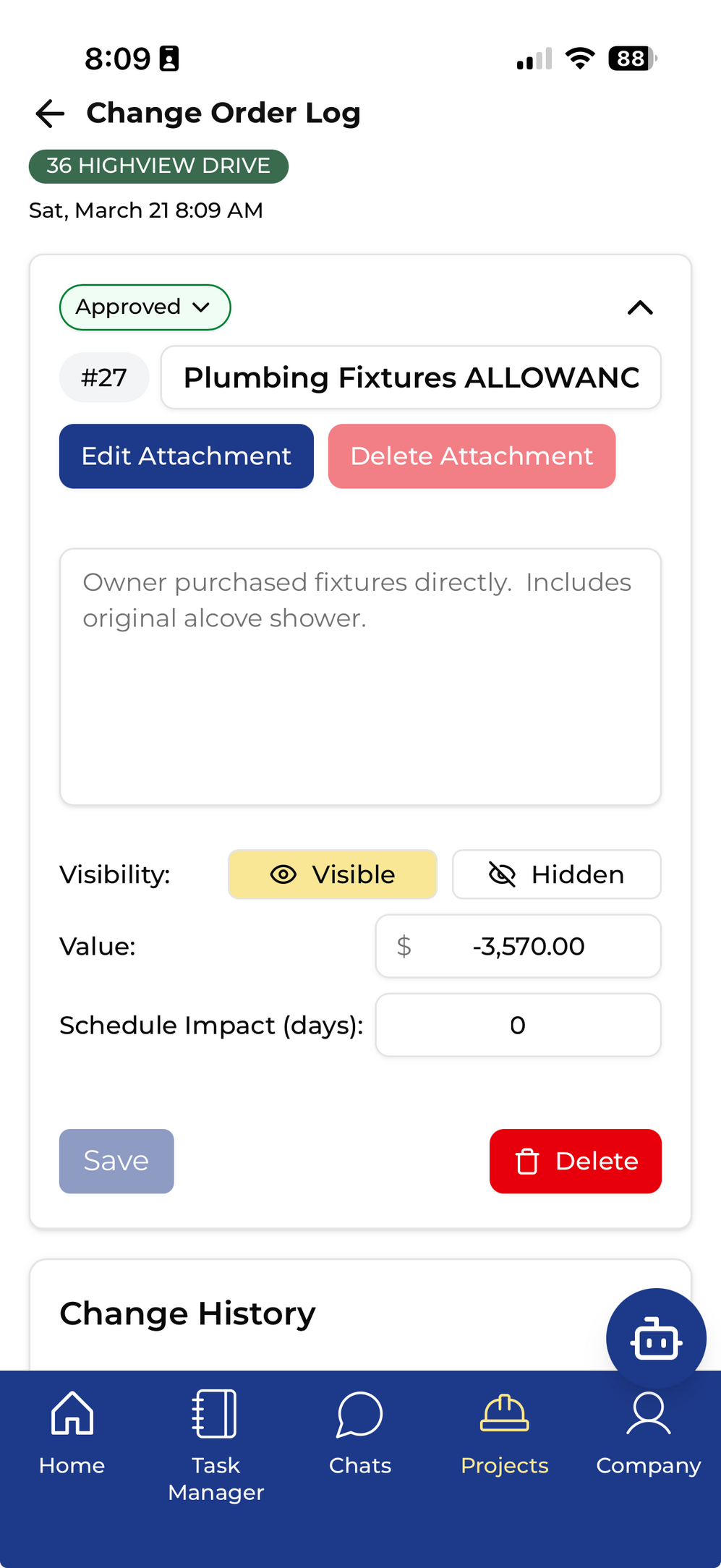Tap the Home house icon

pyautogui.click(x=72, y=1413)
